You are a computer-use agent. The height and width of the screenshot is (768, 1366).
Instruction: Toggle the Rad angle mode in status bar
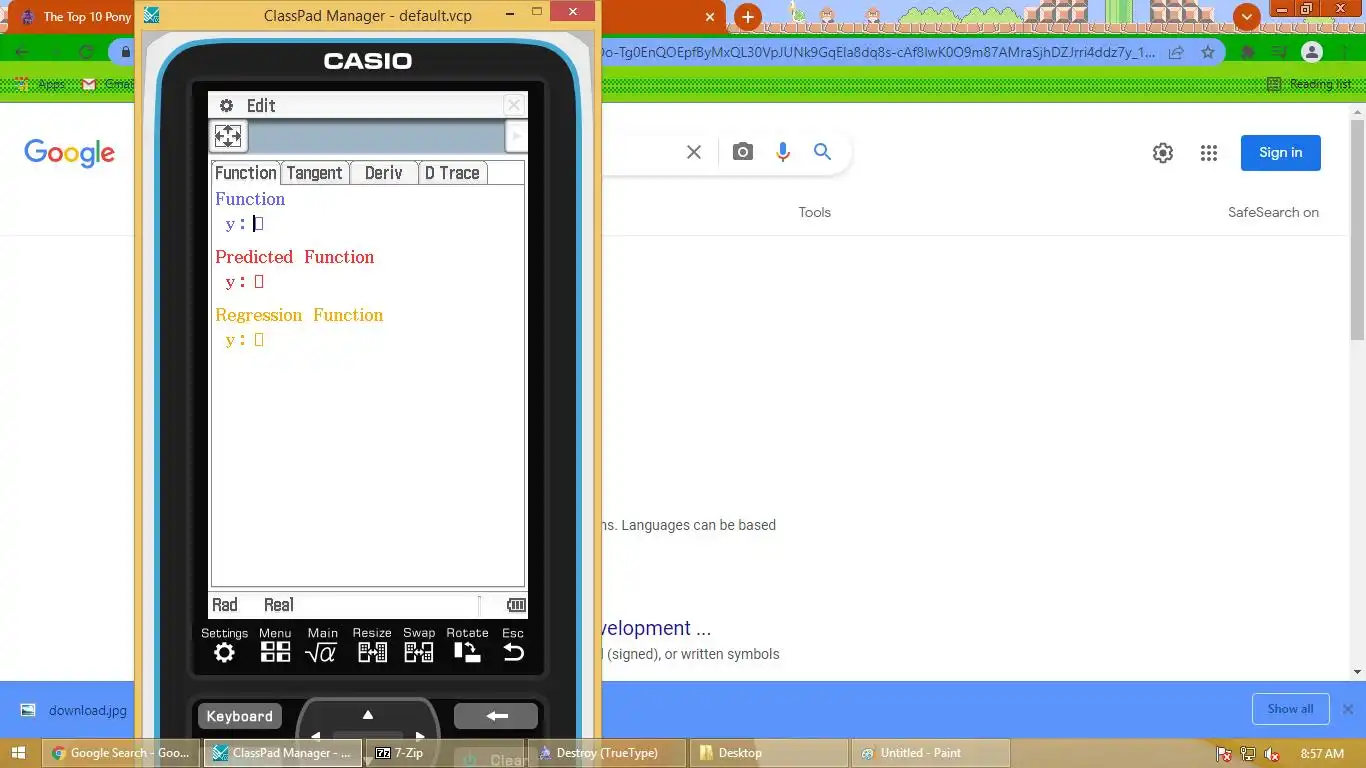pos(225,605)
